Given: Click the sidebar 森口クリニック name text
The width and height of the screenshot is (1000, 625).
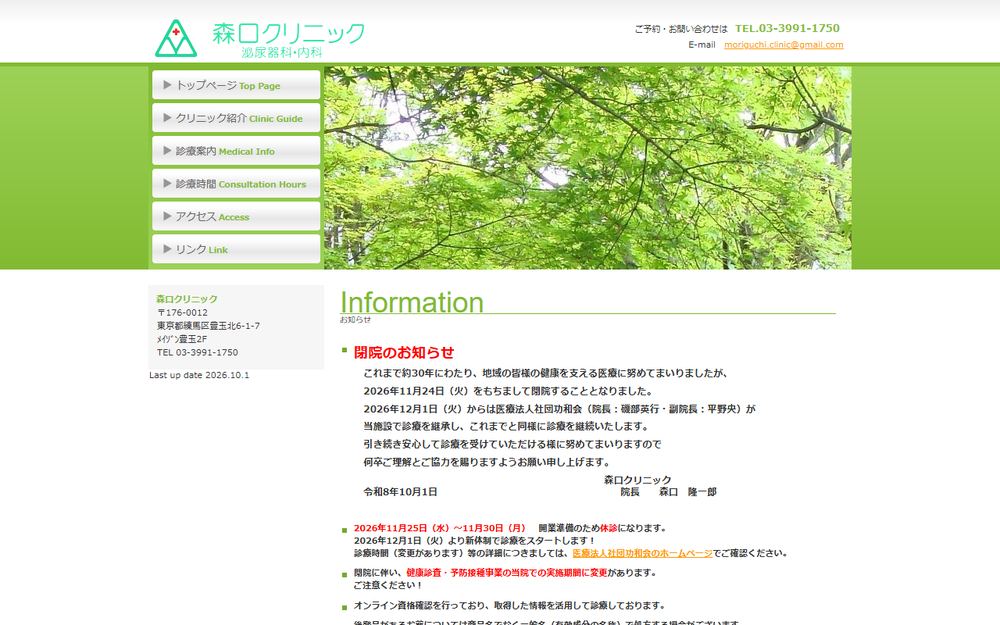Looking at the screenshot, I should (x=187, y=298).
